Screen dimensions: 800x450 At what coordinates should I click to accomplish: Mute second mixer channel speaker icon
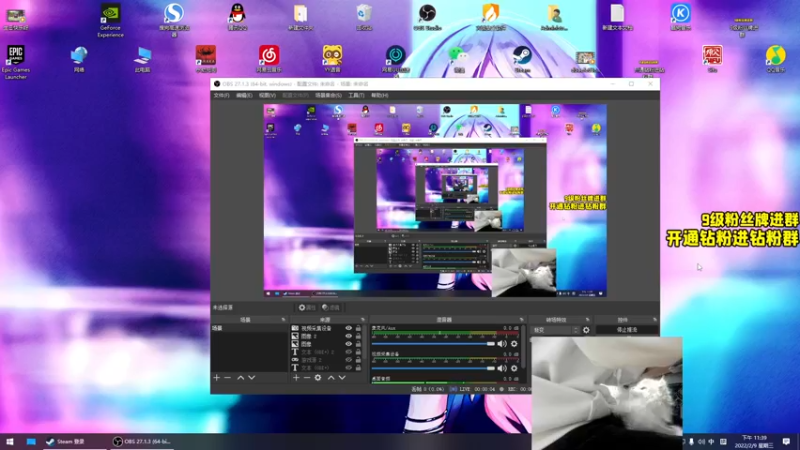click(502, 368)
